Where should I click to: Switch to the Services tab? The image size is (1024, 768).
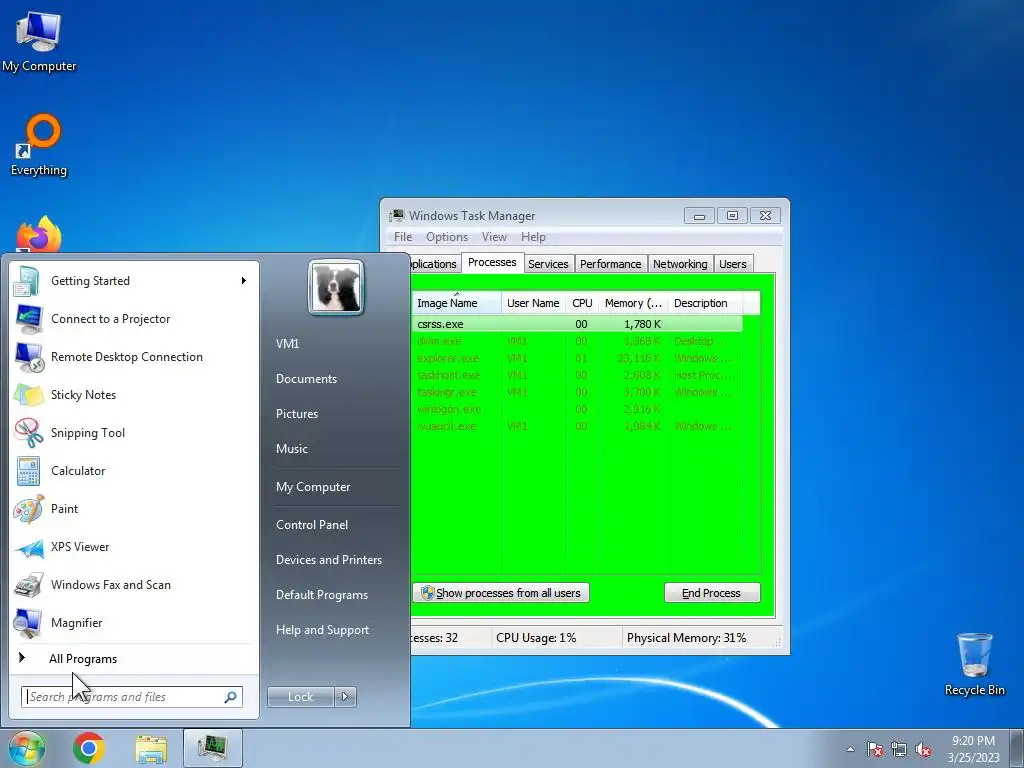point(548,264)
